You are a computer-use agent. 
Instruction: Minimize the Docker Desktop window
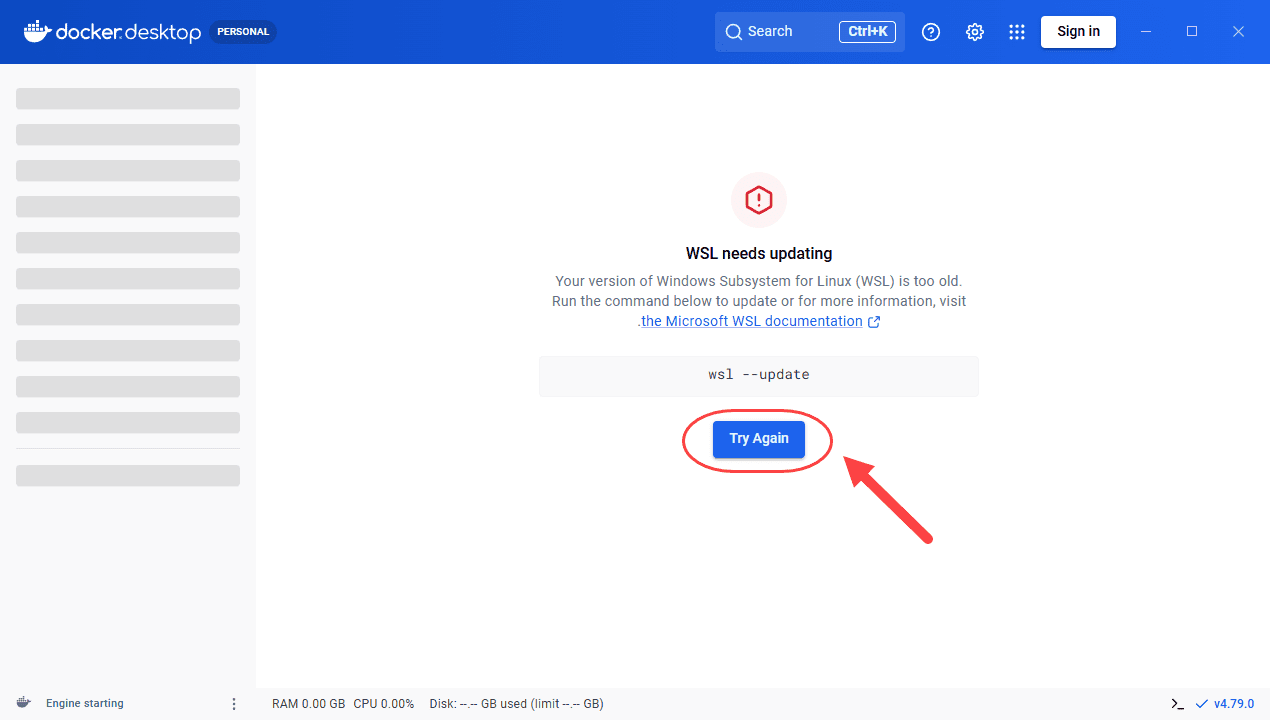[1146, 32]
